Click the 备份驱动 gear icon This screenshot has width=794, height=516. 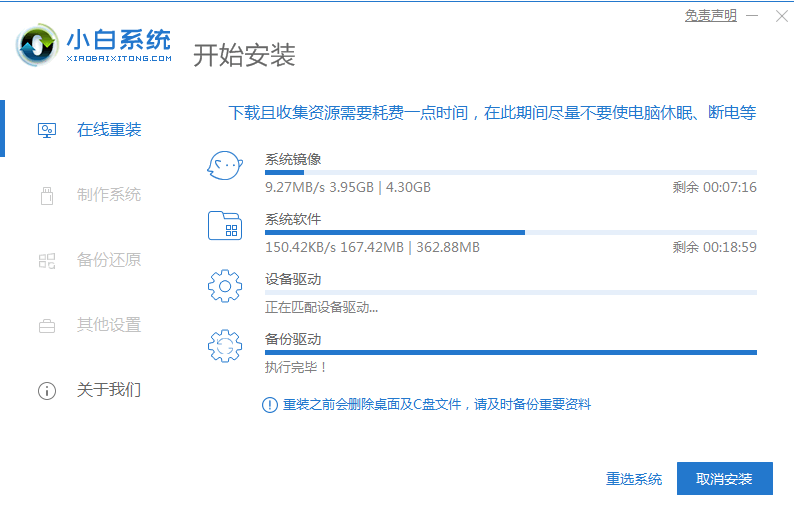click(x=225, y=346)
